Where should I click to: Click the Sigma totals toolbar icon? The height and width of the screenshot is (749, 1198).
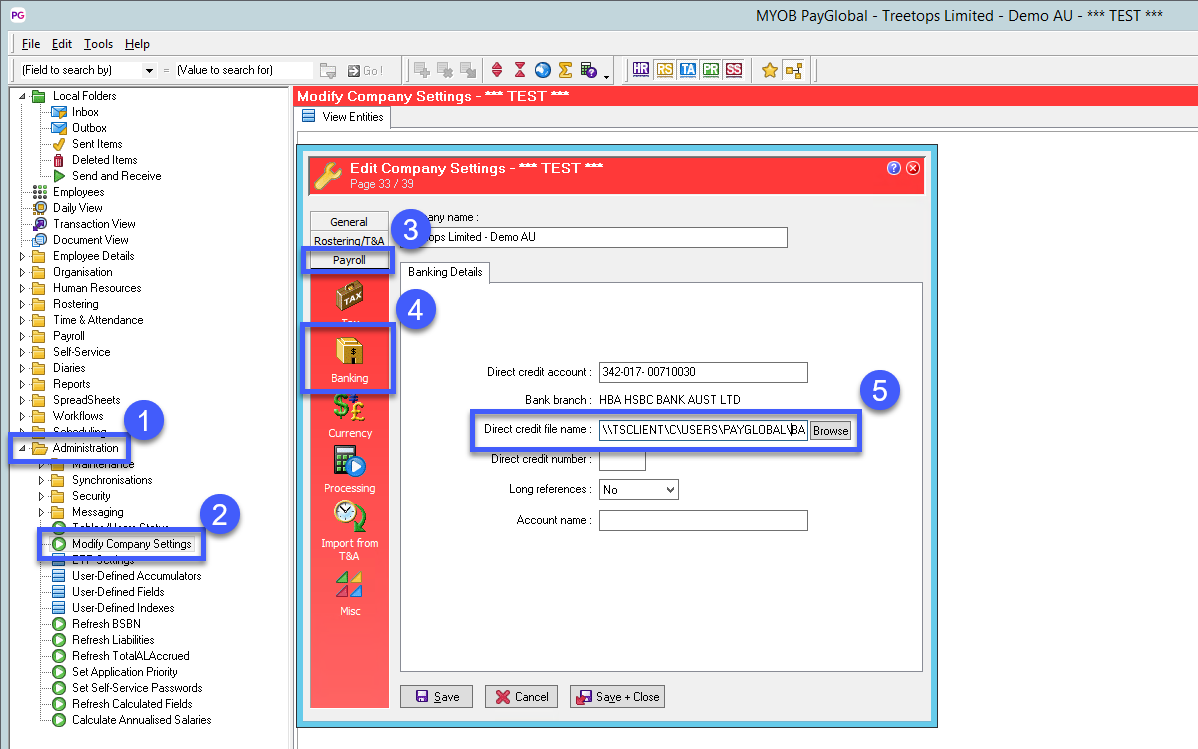tap(565, 70)
